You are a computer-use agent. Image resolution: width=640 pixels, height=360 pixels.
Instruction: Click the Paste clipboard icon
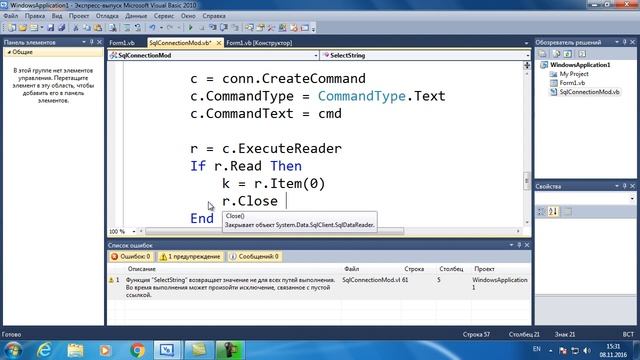[98, 28]
